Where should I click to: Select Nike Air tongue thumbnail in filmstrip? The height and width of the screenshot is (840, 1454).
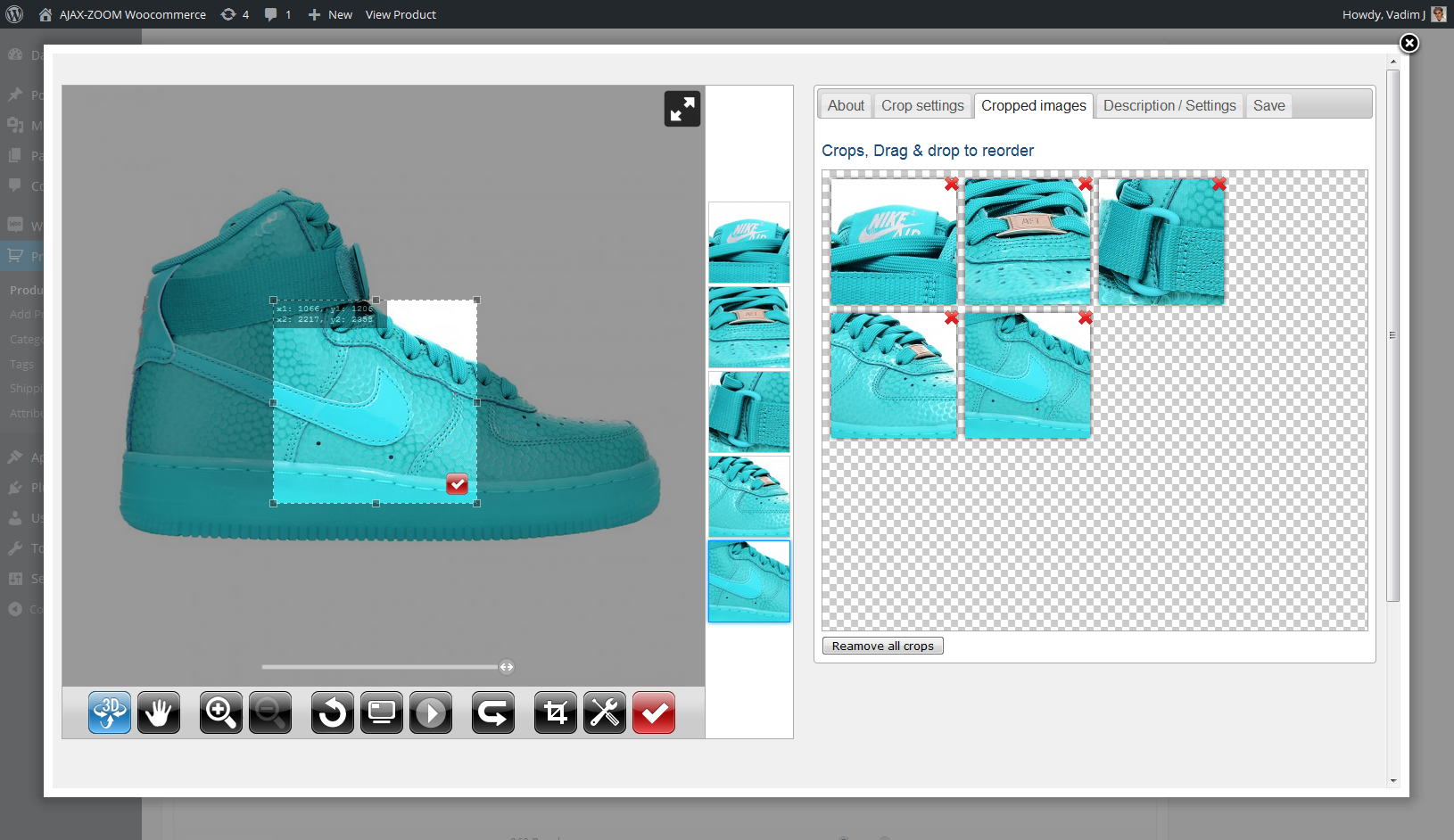pos(749,243)
